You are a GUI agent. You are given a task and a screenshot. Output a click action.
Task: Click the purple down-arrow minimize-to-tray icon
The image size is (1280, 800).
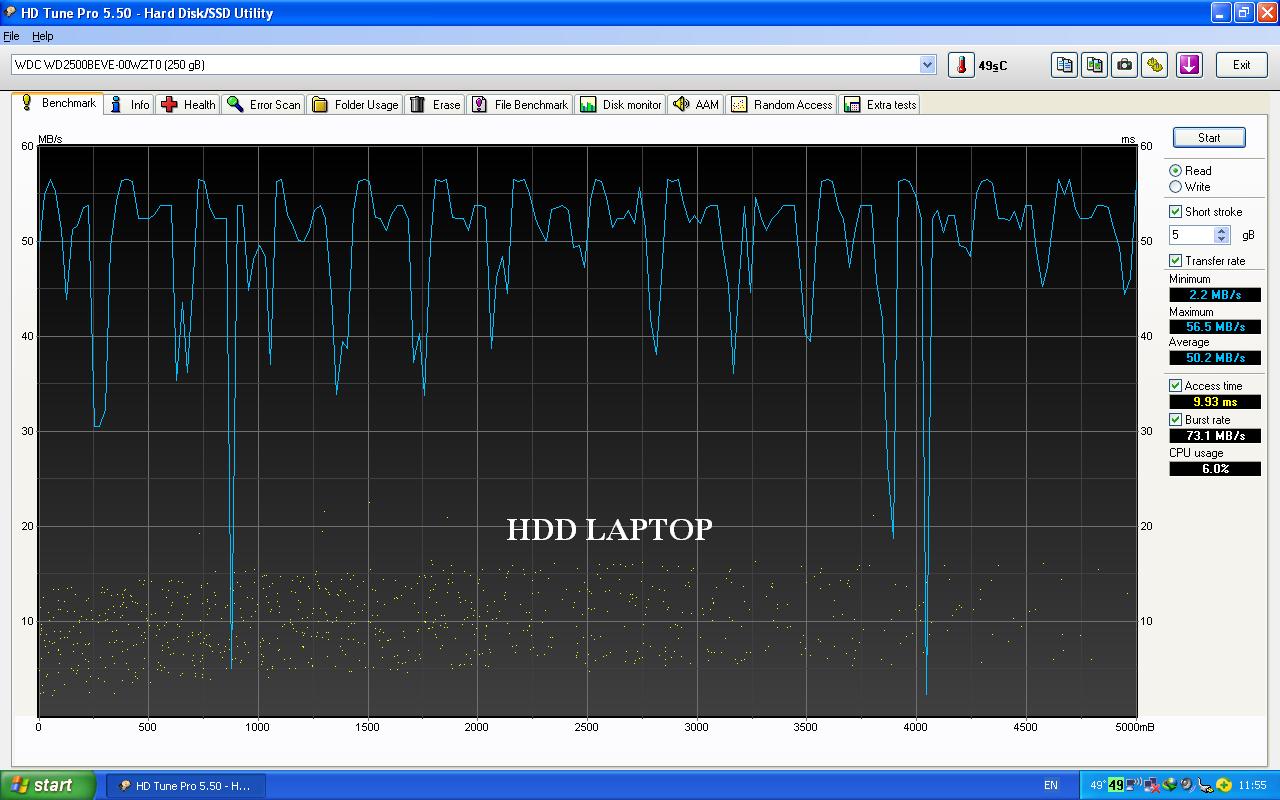1188,65
